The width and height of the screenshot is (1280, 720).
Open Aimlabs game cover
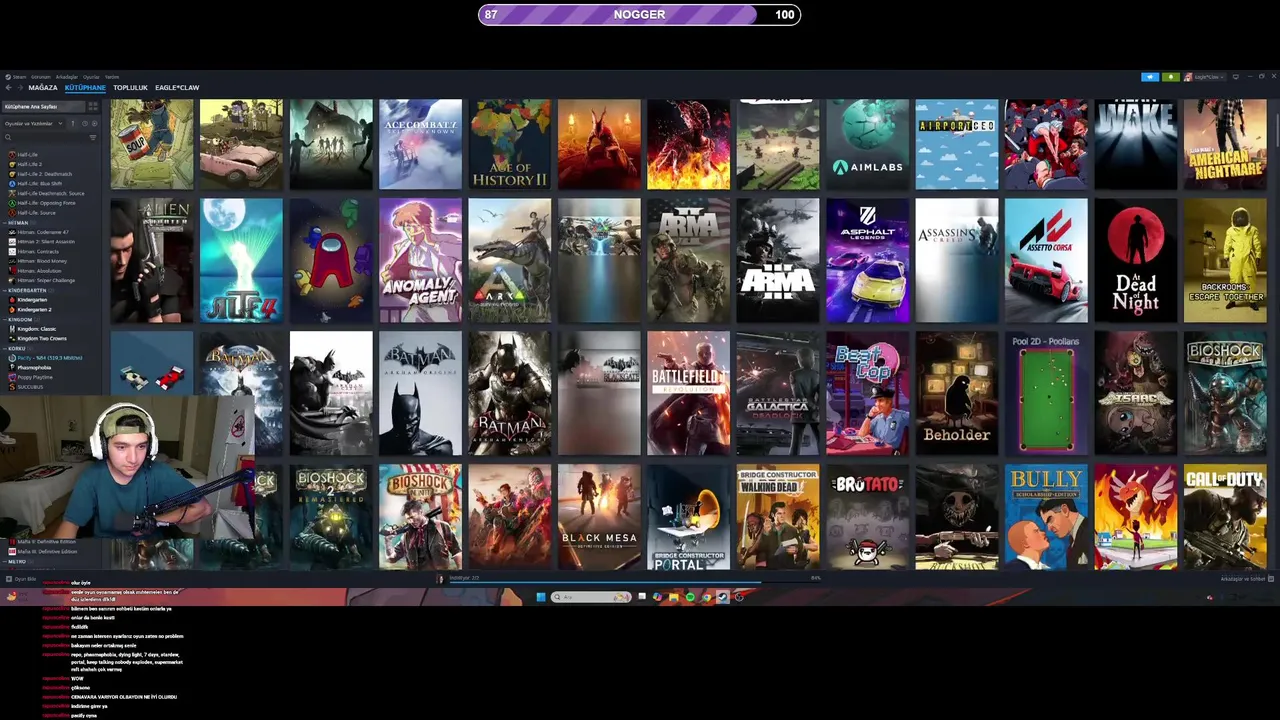pyautogui.click(x=868, y=144)
